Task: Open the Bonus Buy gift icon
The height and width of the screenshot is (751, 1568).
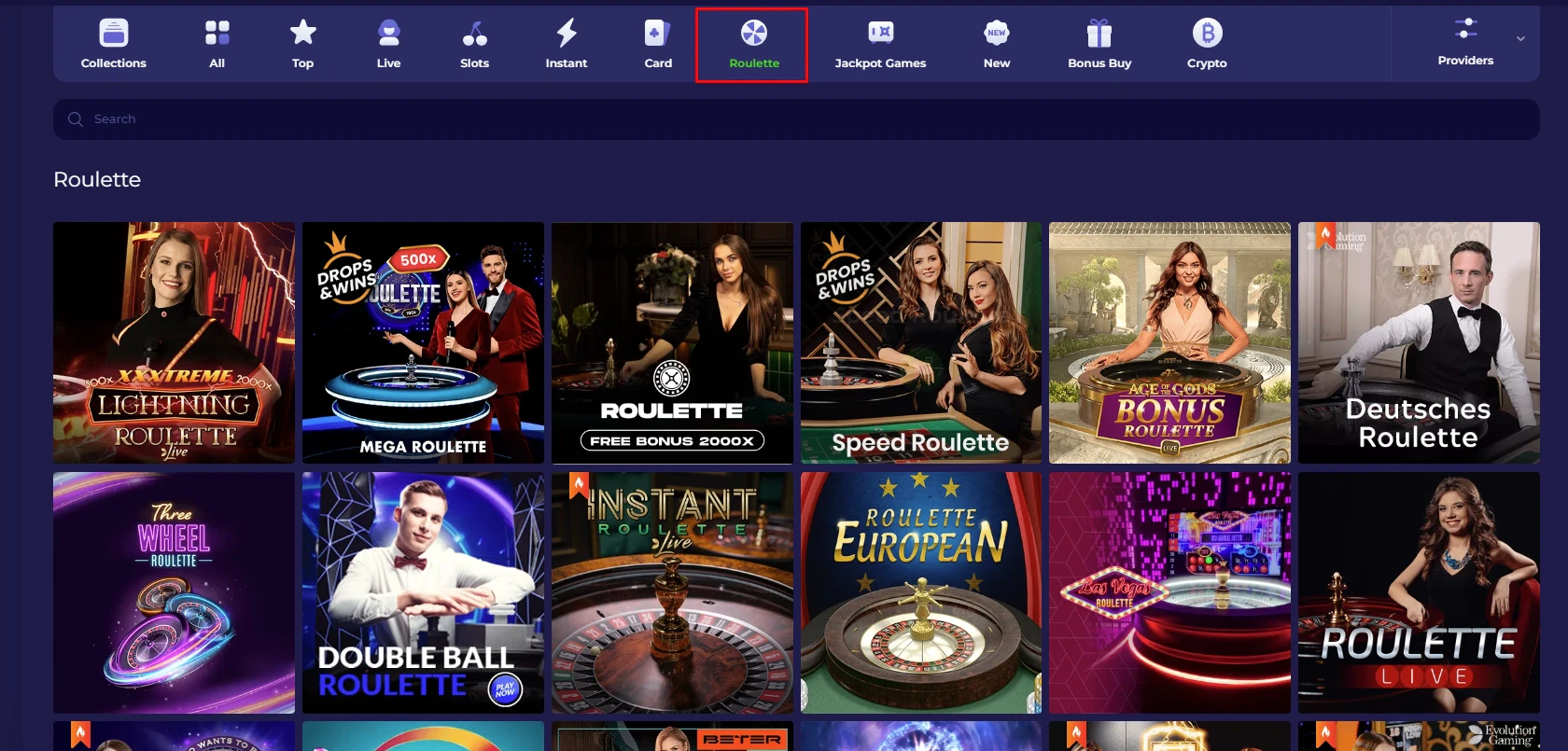Action: [1099, 33]
